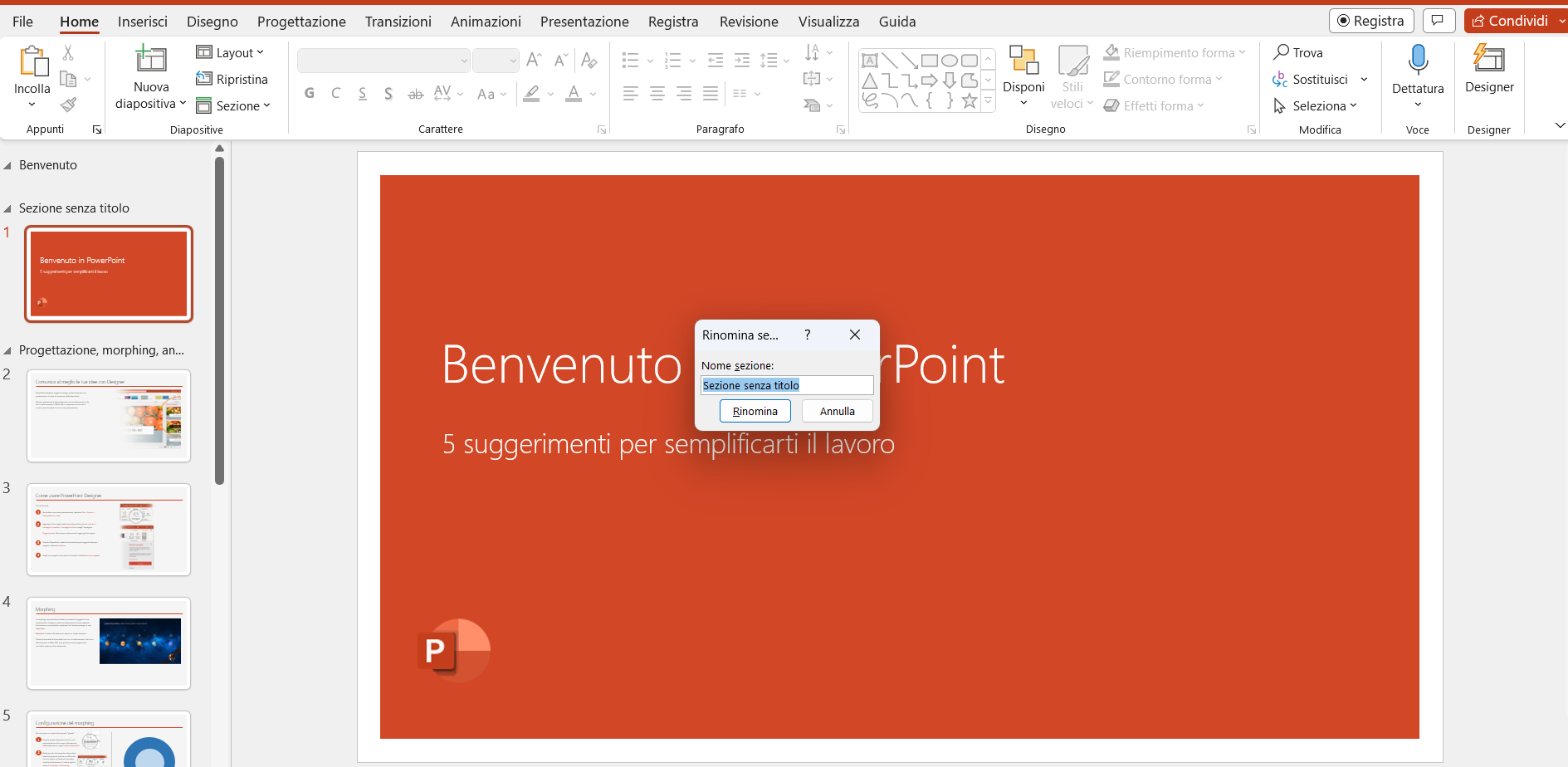Apply strikethrough to text

point(415,94)
